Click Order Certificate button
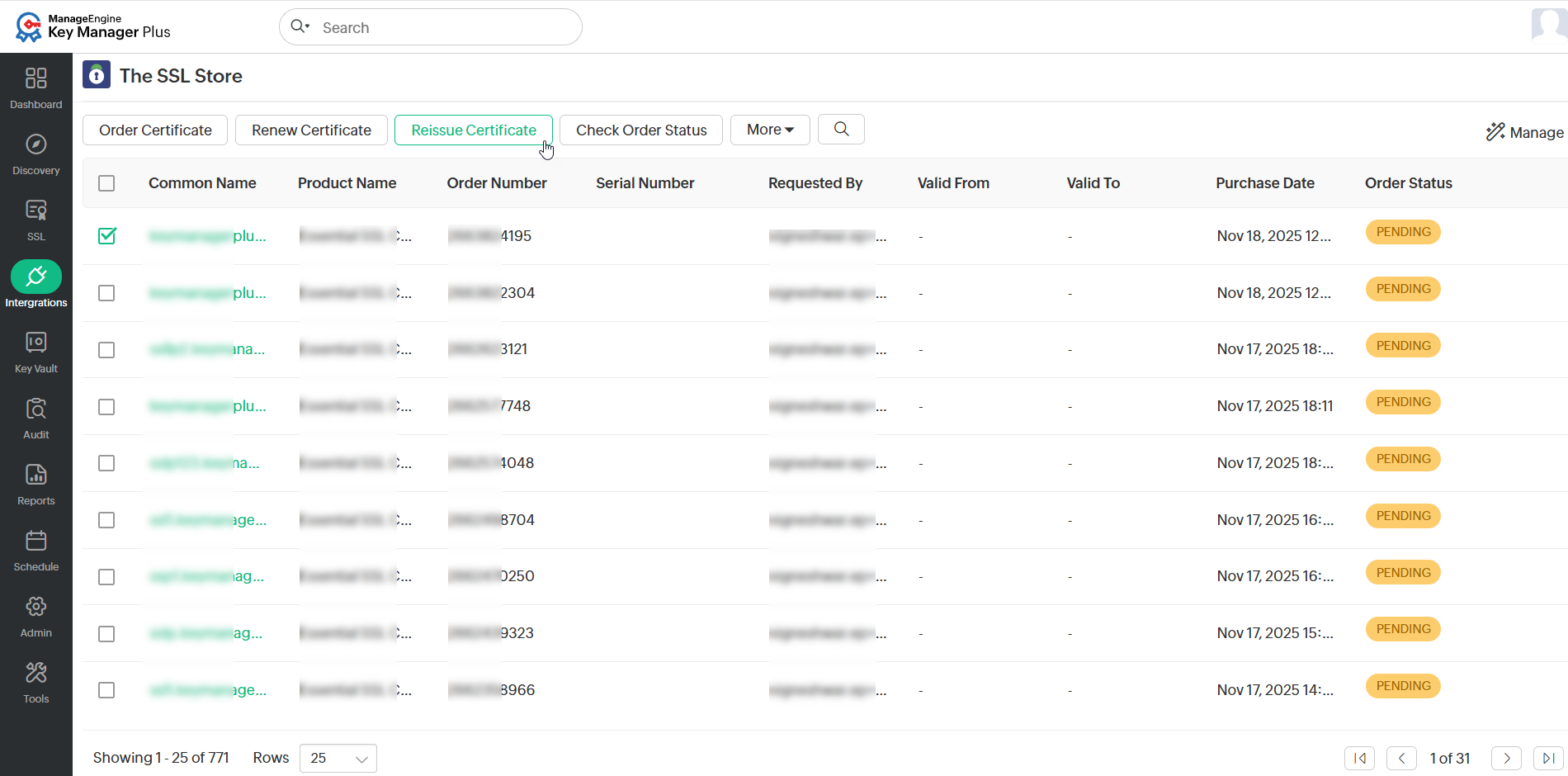1568x776 pixels. [155, 130]
